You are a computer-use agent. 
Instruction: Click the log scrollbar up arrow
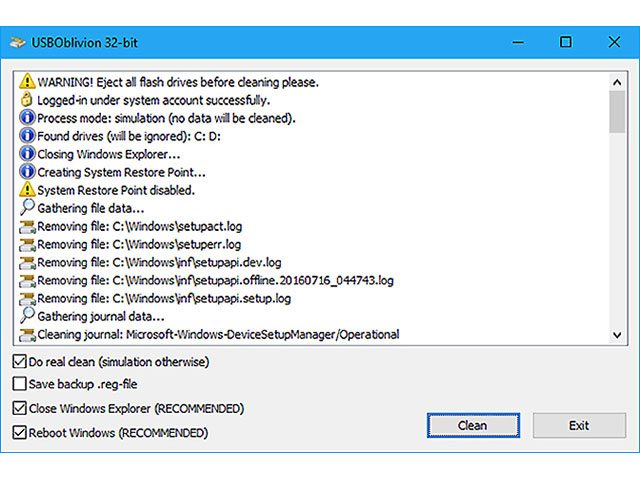(x=617, y=79)
